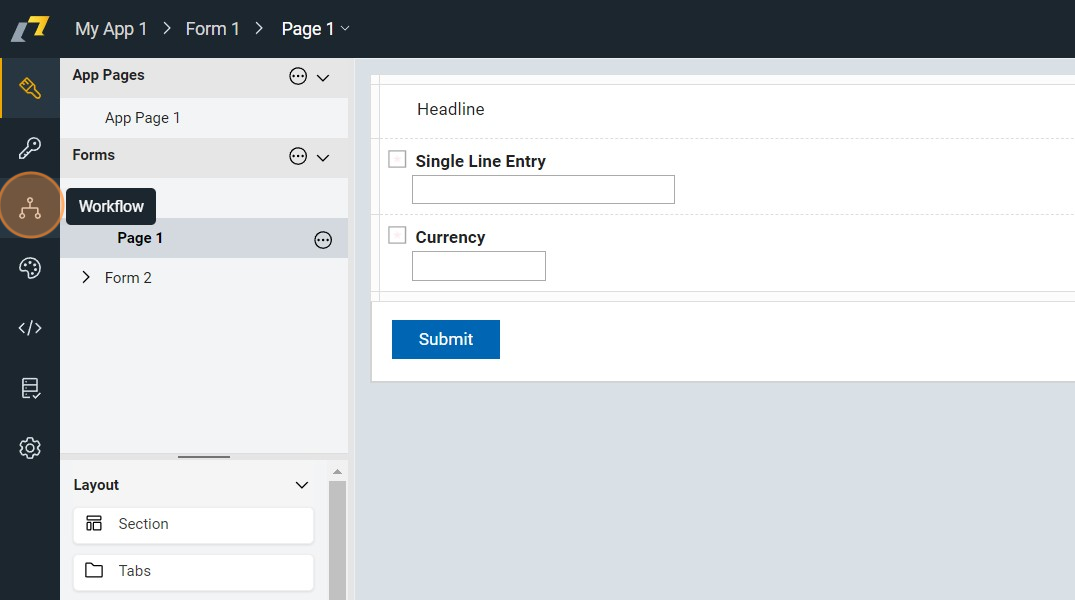Click the blue Submit button
Image resolution: width=1075 pixels, height=600 pixels.
coord(445,339)
